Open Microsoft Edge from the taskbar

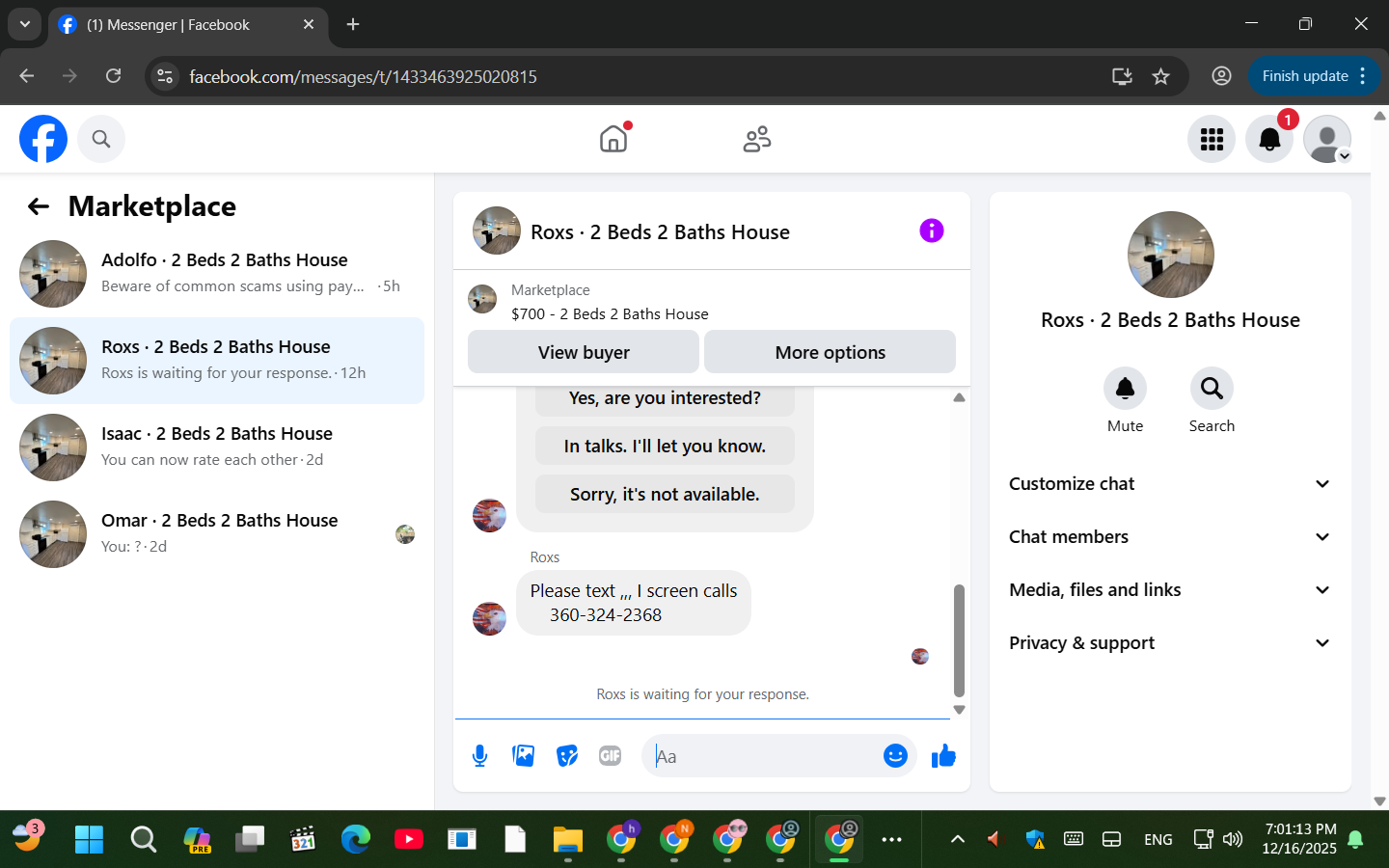pos(356,839)
